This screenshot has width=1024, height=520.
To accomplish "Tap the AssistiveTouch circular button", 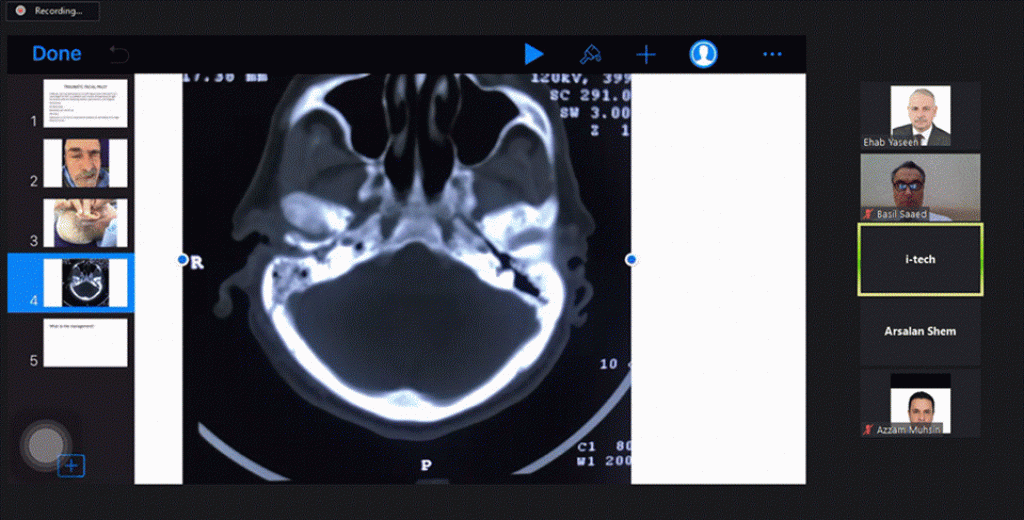I will (x=45, y=446).
